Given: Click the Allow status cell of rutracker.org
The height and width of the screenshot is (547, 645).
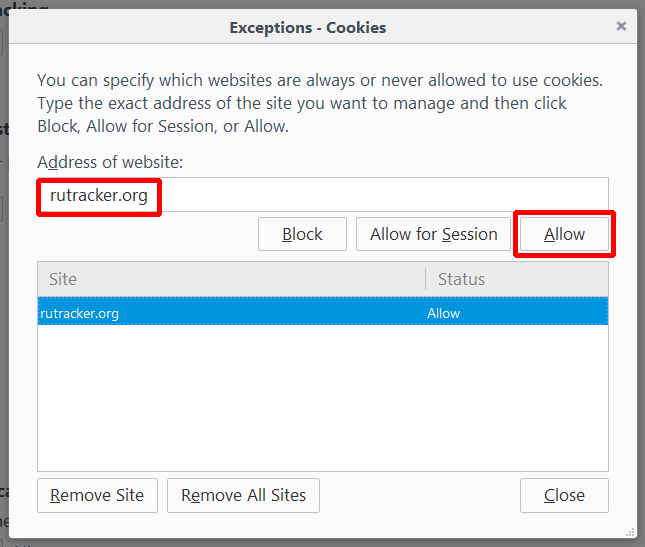Looking at the screenshot, I should (444, 313).
